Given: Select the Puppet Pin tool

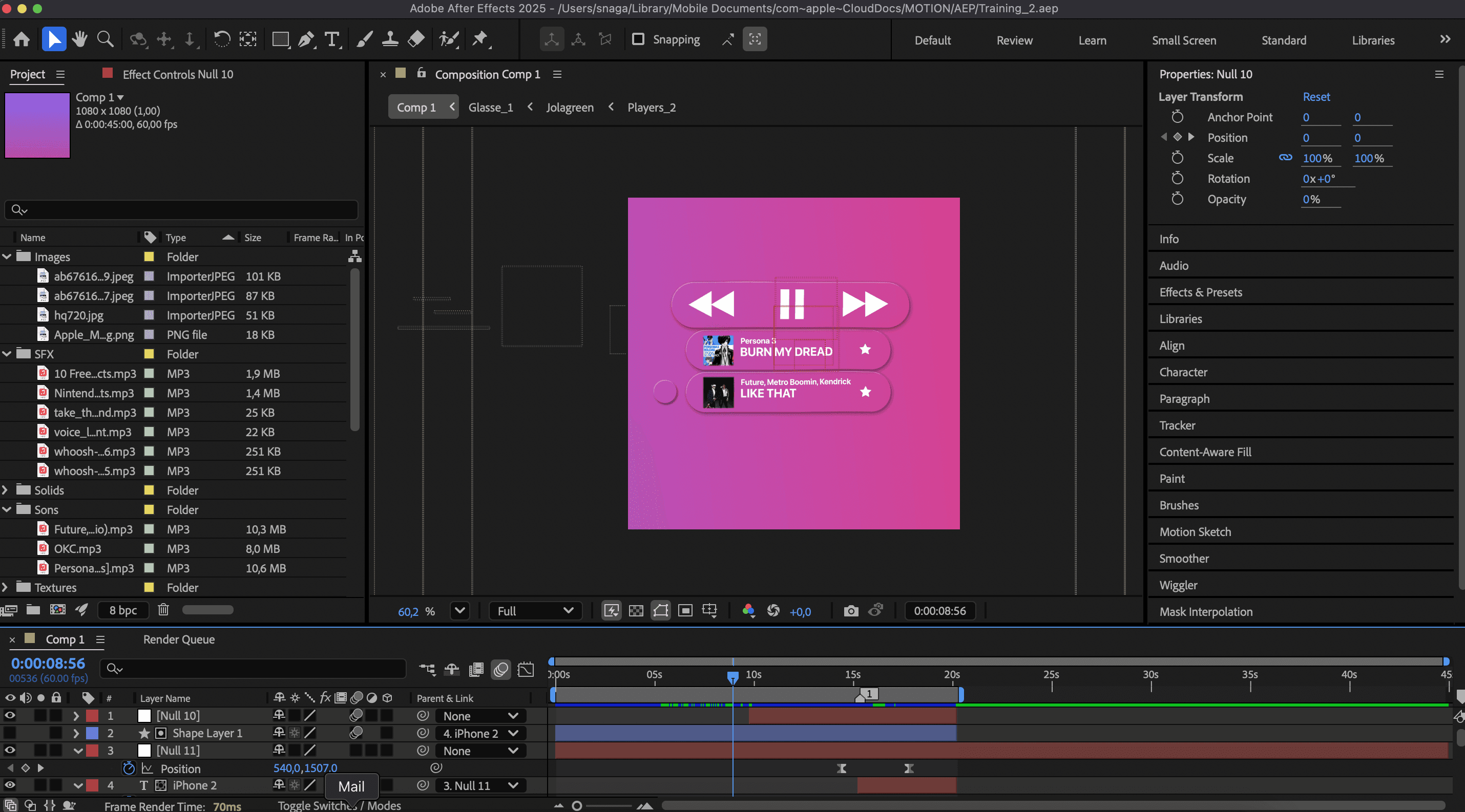Looking at the screenshot, I should [480, 39].
